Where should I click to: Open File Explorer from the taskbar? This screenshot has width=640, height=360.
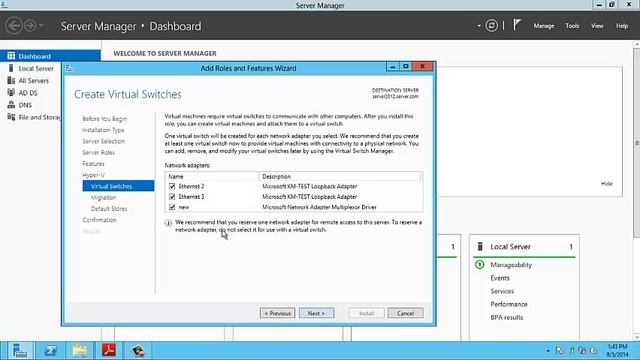click(80, 351)
